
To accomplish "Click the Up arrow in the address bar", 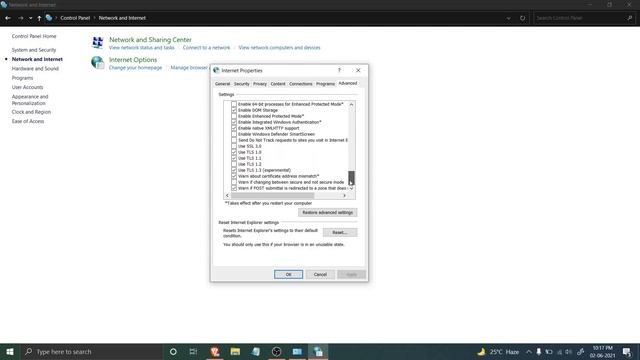I will [x=39, y=18].
